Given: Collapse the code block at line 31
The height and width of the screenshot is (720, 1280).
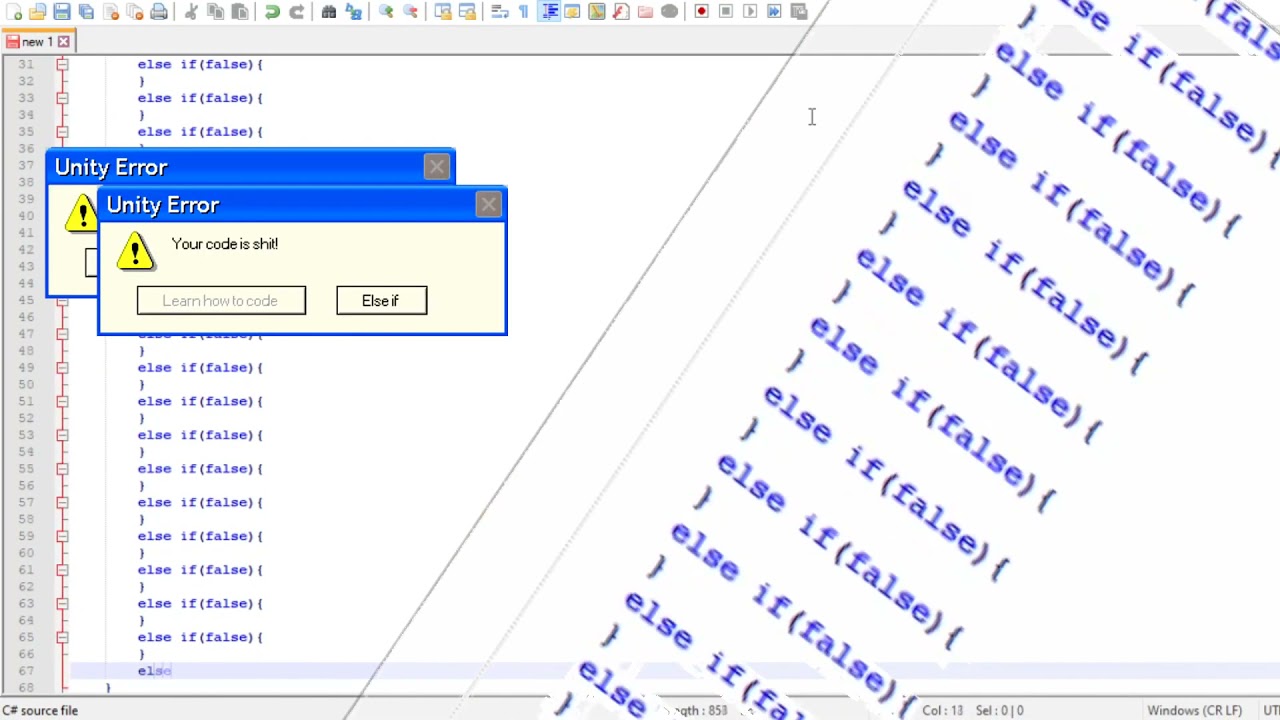Looking at the screenshot, I should tap(62, 64).
